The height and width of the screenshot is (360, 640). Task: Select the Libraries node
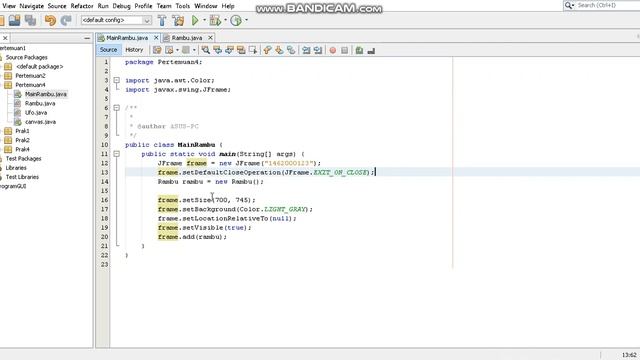tap(16, 168)
